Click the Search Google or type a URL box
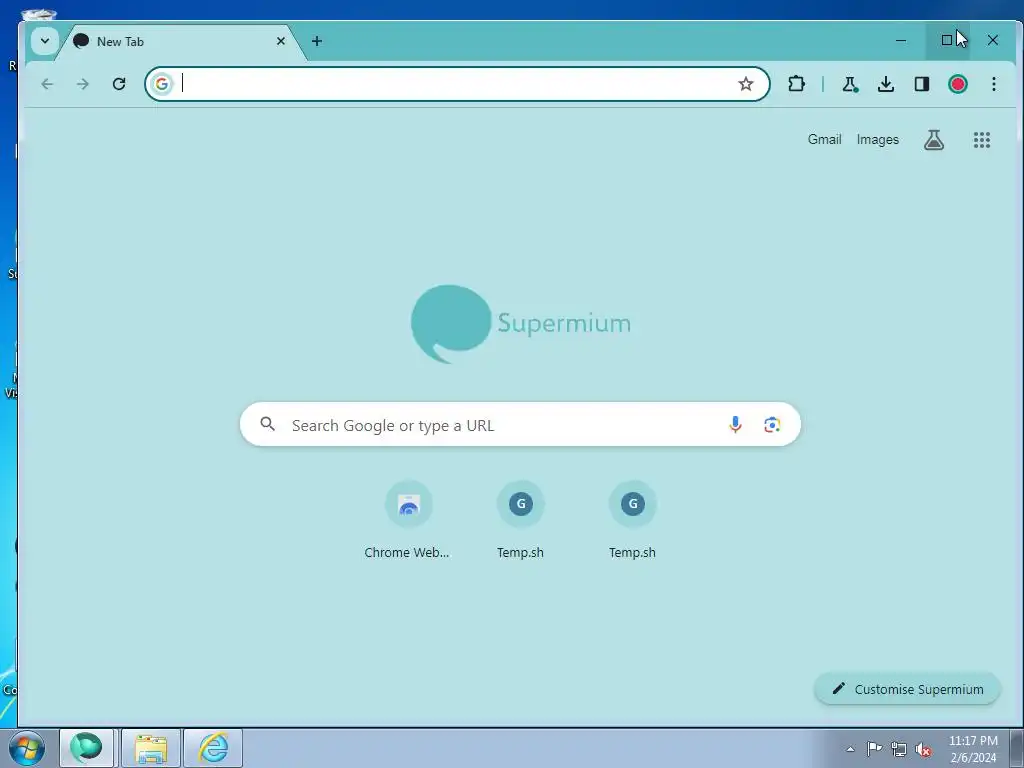 [x=520, y=424]
